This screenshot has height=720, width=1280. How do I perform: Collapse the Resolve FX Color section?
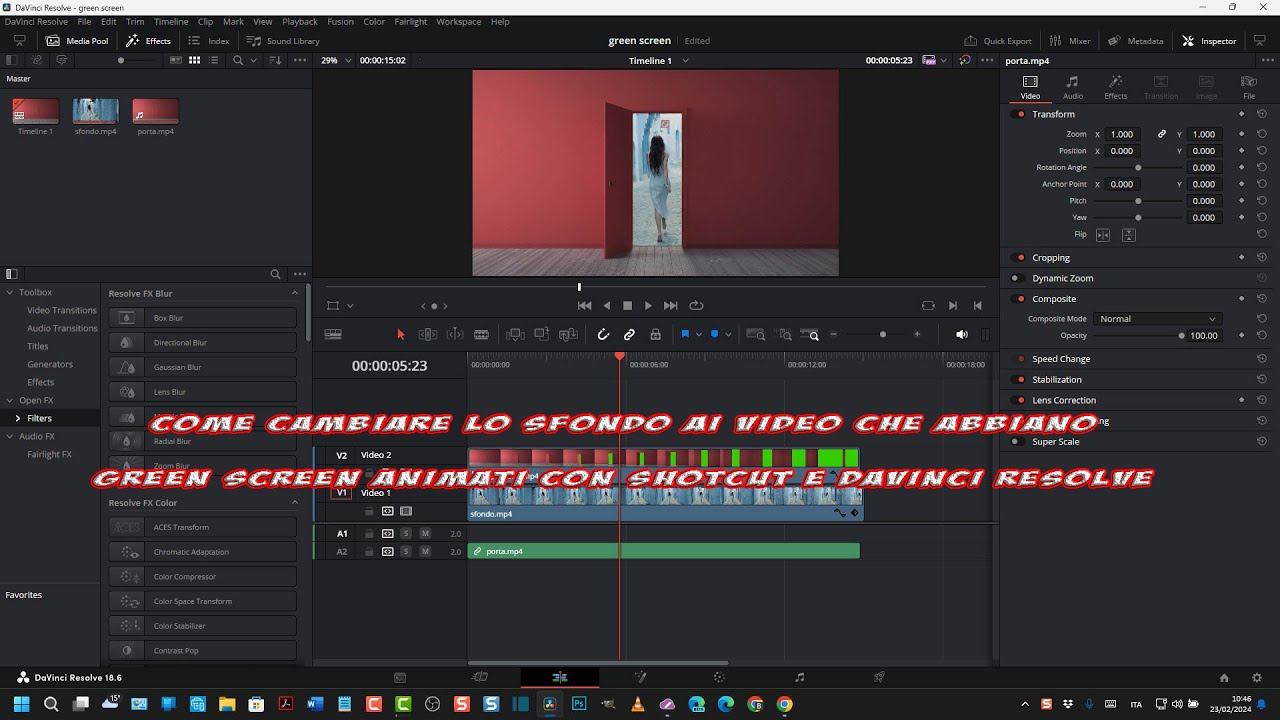coord(294,503)
